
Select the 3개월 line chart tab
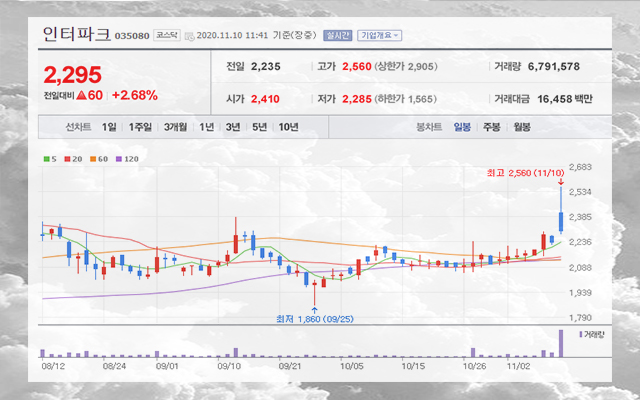pos(176,127)
